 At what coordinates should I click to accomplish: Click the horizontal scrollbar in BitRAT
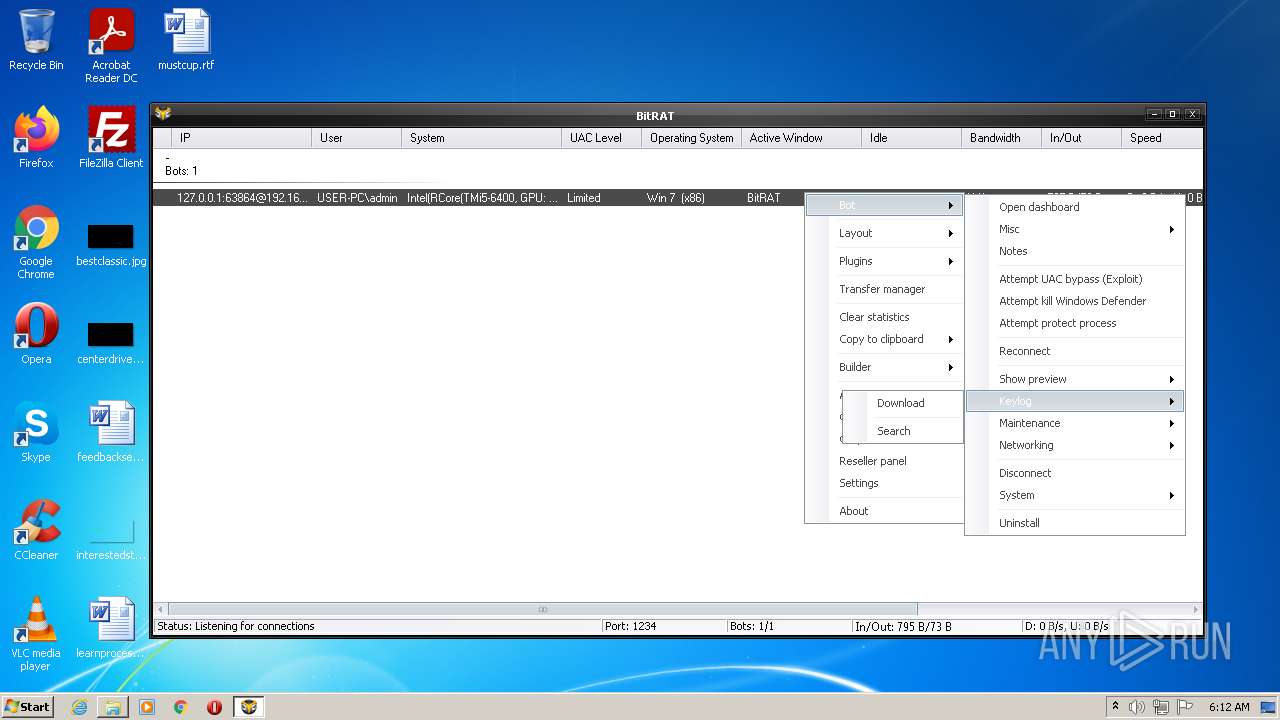pos(543,609)
